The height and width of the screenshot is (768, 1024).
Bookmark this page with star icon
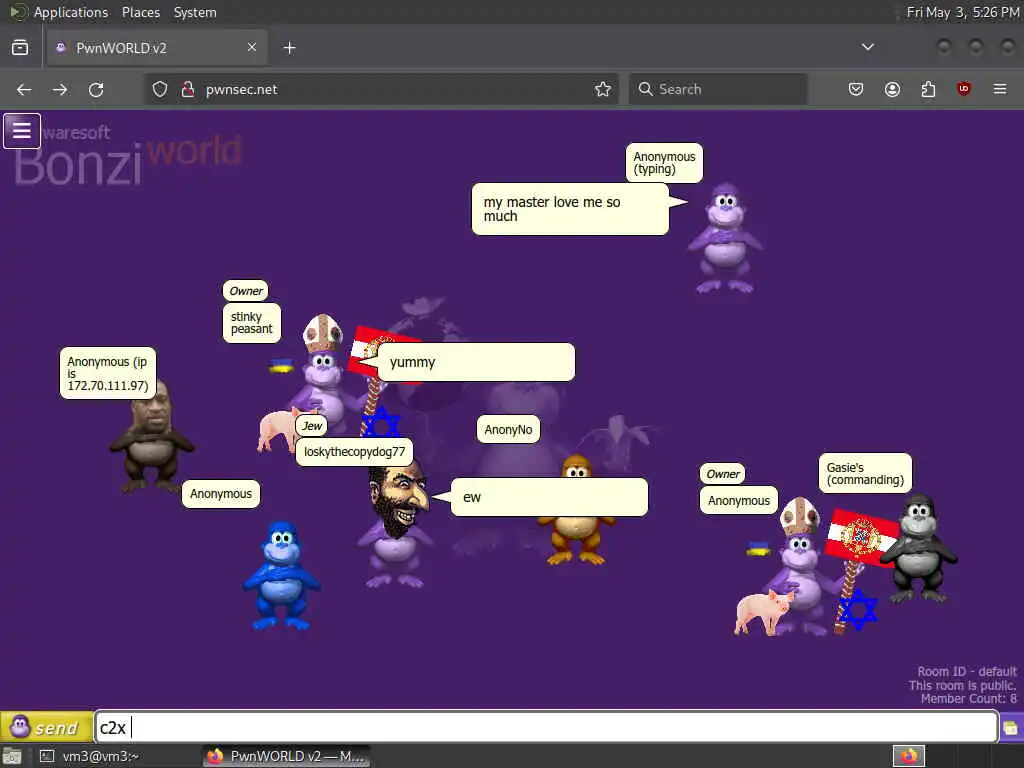pos(603,89)
